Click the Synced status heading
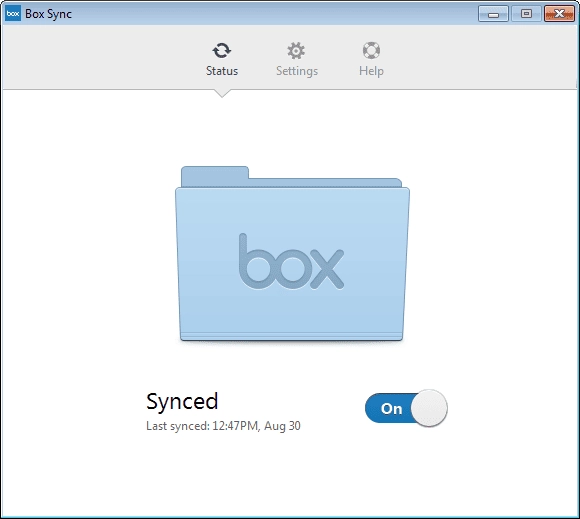Viewport: 580px width, 519px height. coord(182,402)
